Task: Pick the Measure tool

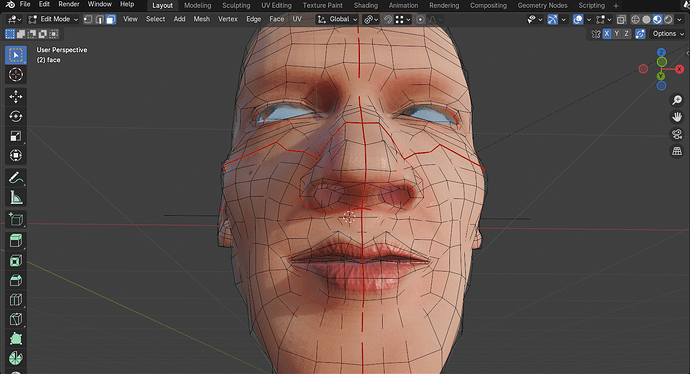Action: pos(16,198)
